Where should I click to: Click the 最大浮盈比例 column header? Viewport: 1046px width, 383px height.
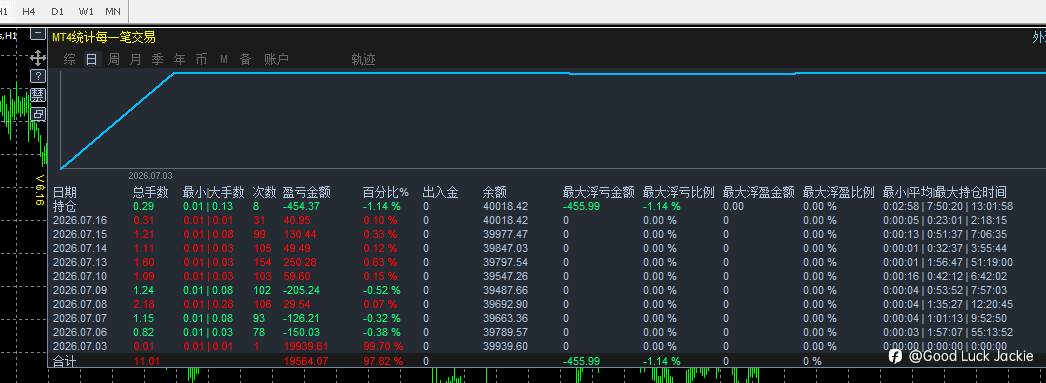click(839, 193)
